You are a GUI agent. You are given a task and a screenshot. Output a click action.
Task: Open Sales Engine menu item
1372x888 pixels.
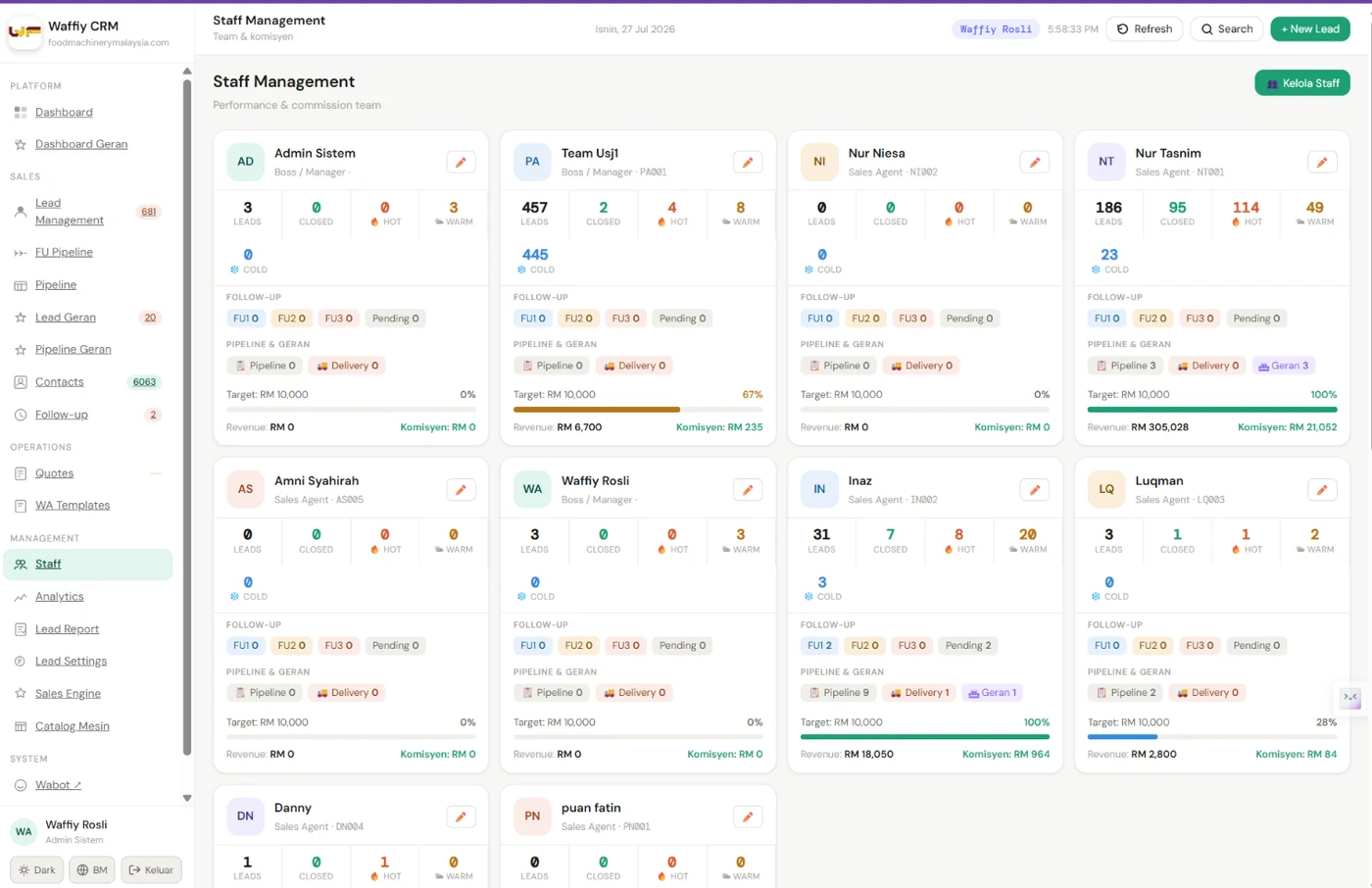point(68,694)
